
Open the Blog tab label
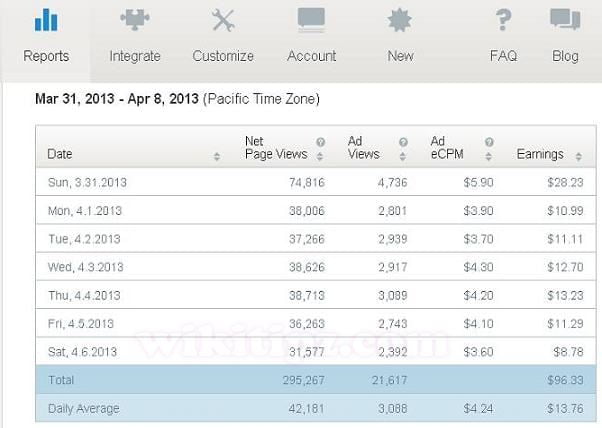[565, 56]
